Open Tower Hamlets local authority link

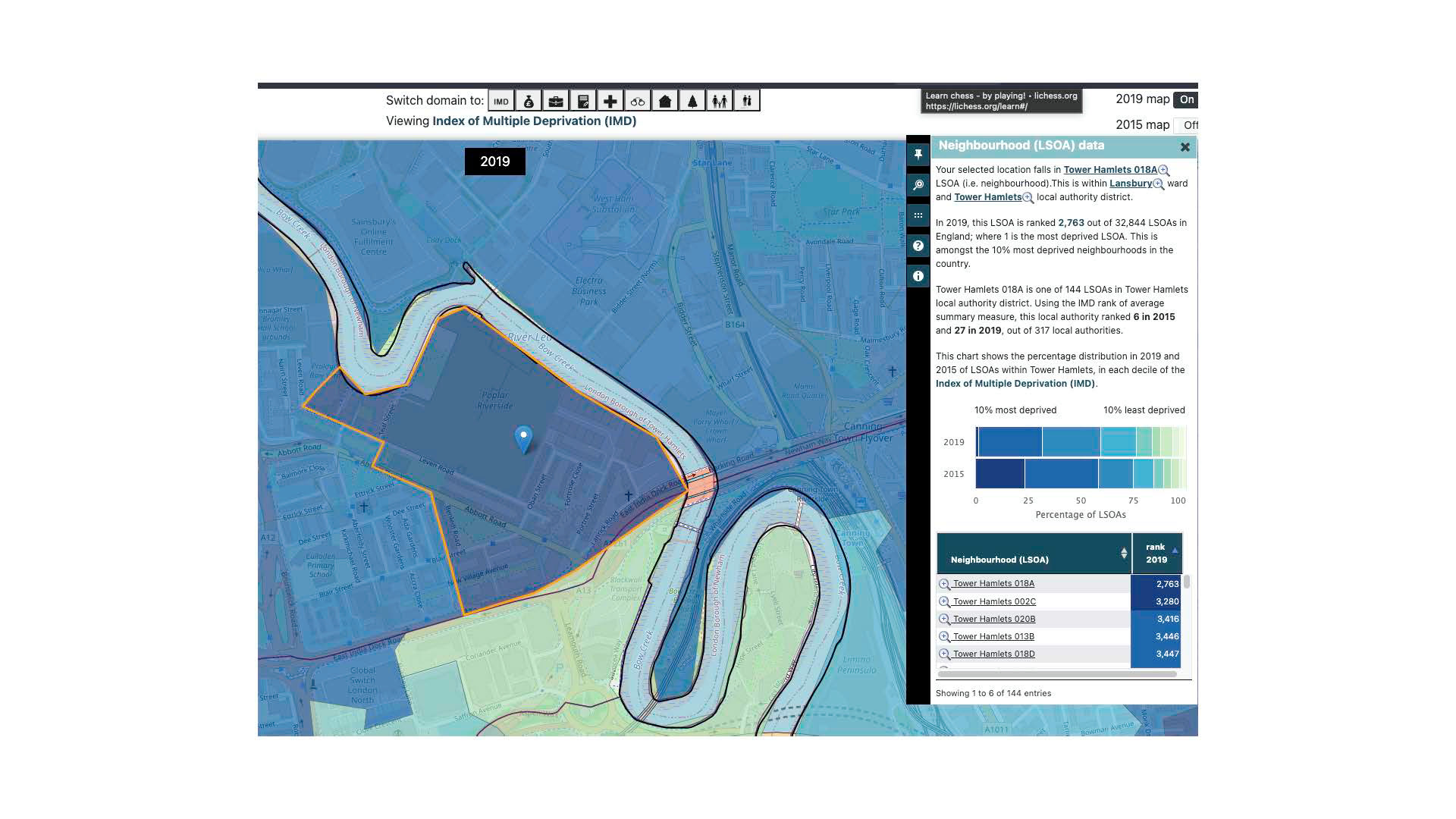pyautogui.click(x=987, y=197)
